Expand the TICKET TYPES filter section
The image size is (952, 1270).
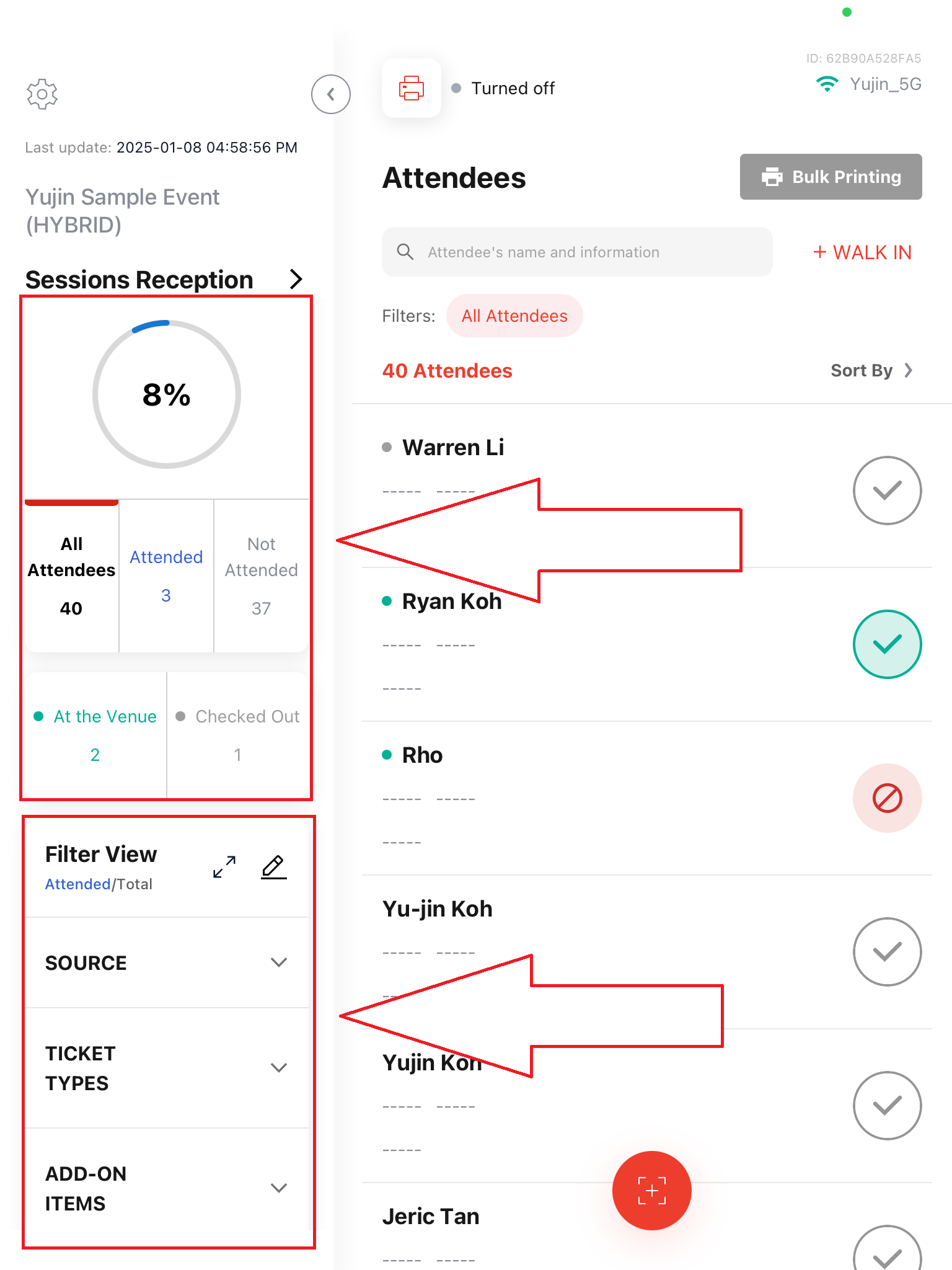(167, 1068)
